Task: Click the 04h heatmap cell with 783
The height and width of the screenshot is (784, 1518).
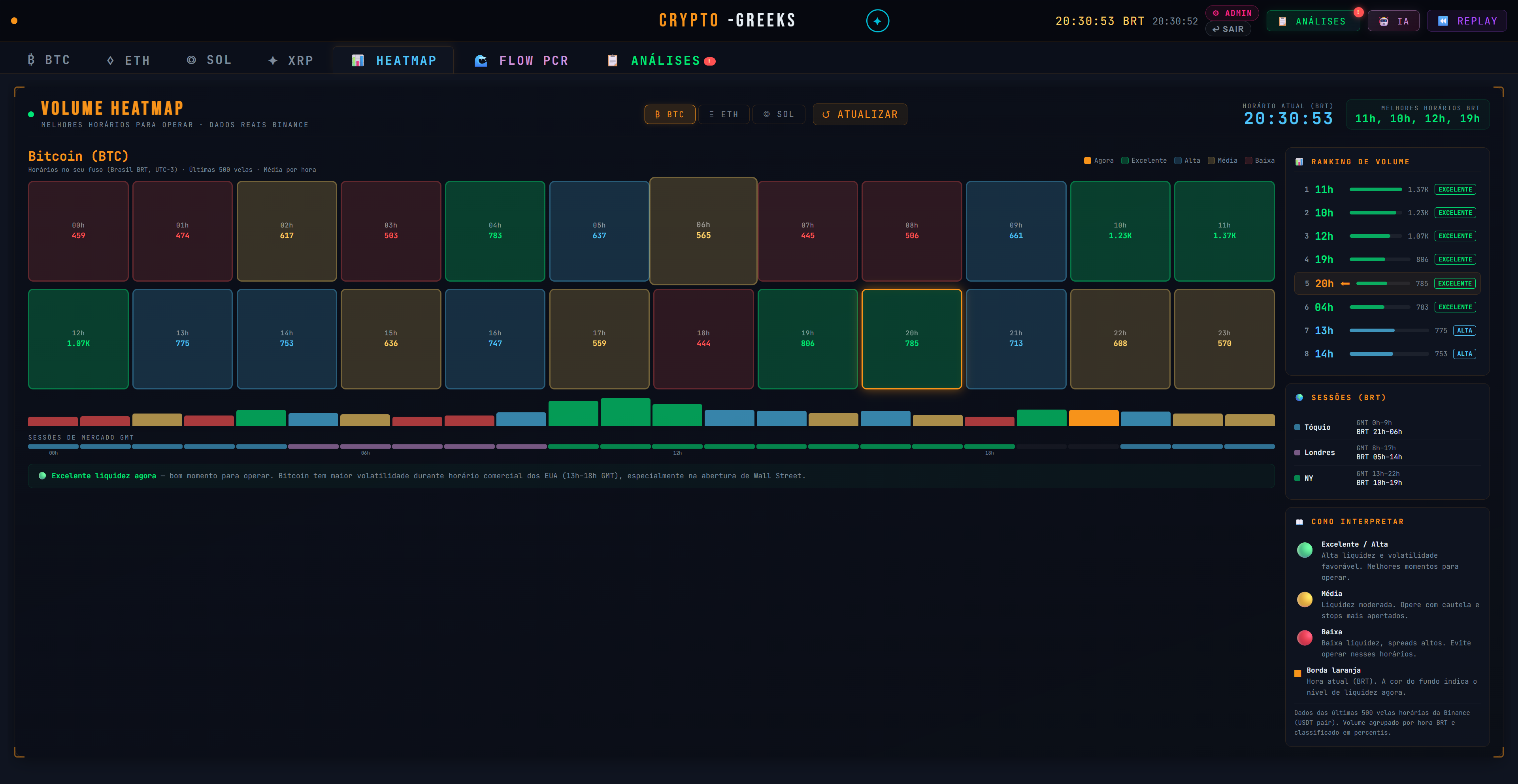Action: pos(495,231)
